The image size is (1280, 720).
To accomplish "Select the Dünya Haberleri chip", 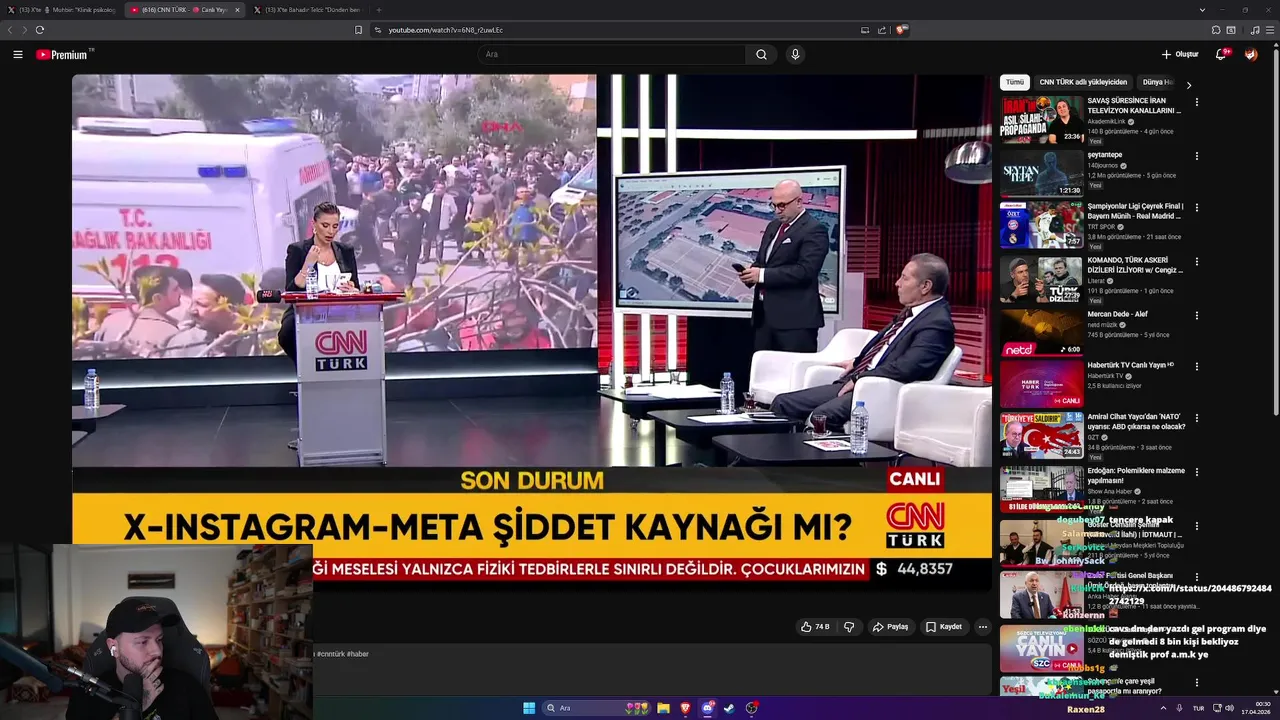I will point(1158,82).
